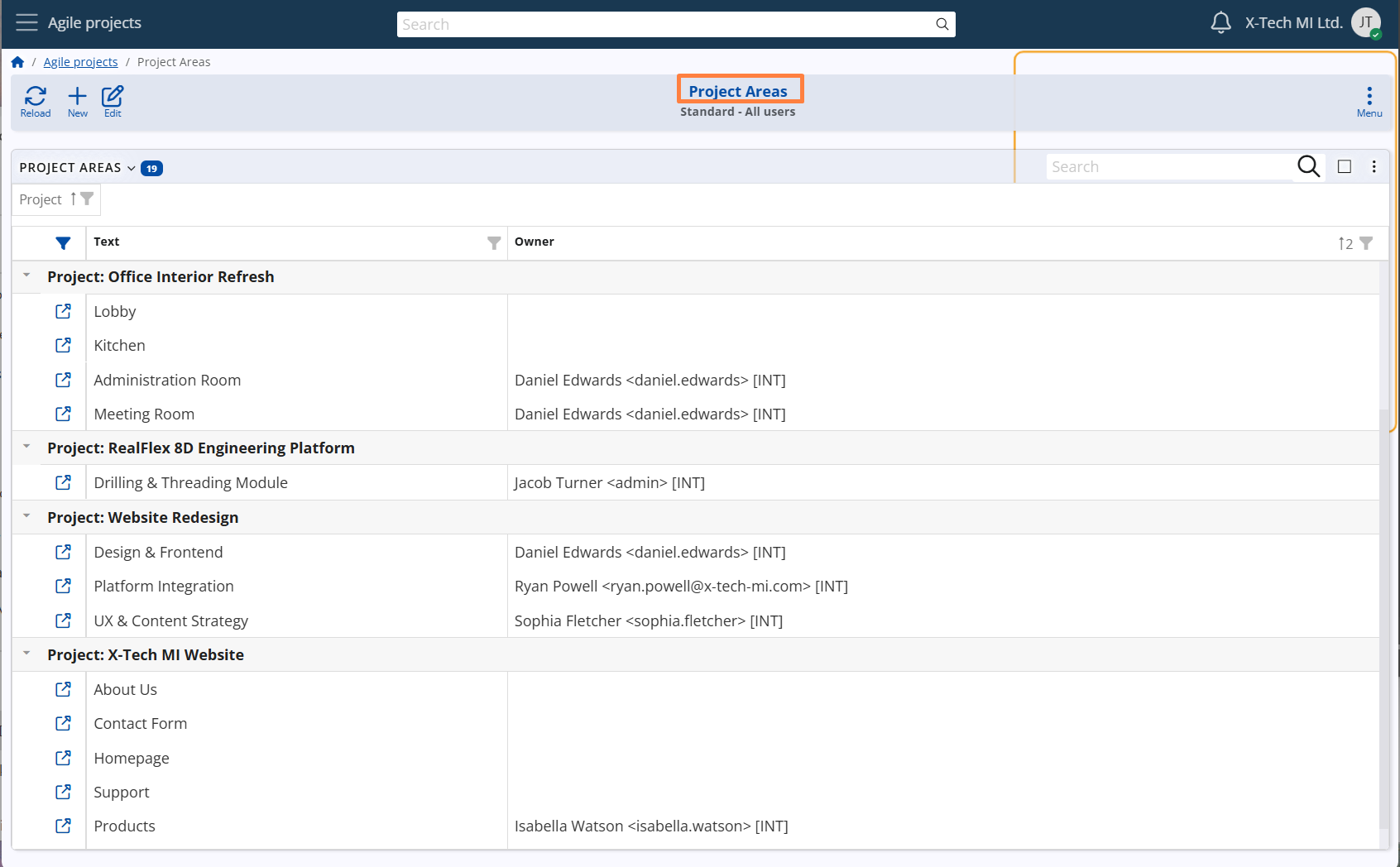Follow the Agile projects breadcrumb link
This screenshot has width=1400, height=867.
80,62
